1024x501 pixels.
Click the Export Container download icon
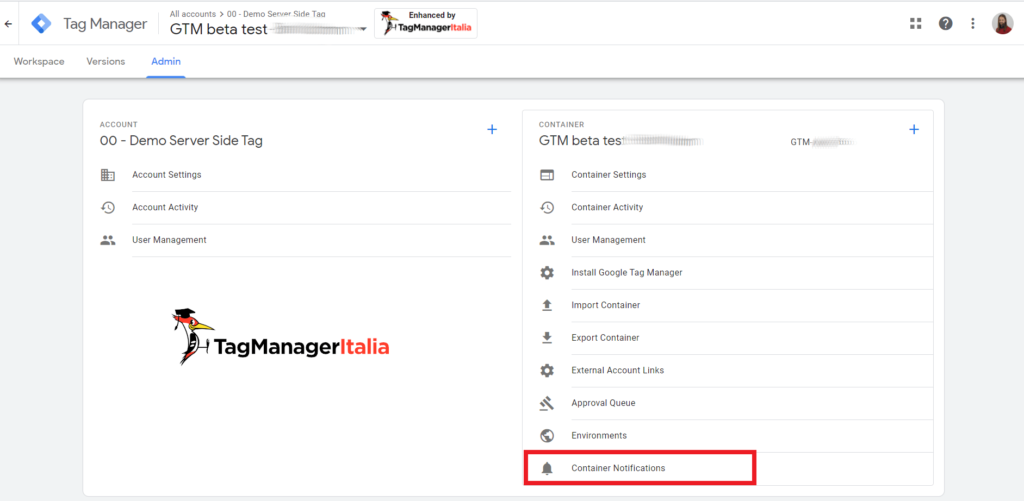tap(547, 338)
